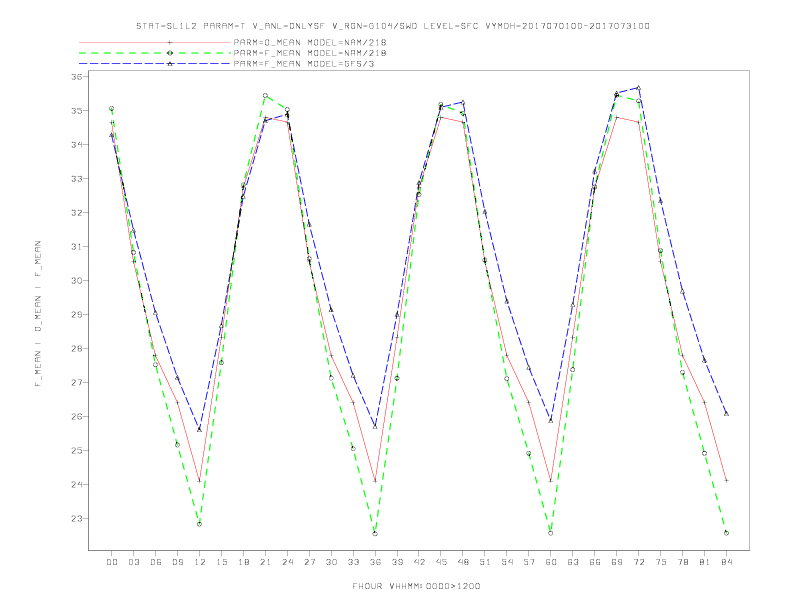Click x-axis tick label 60

tap(551, 562)
